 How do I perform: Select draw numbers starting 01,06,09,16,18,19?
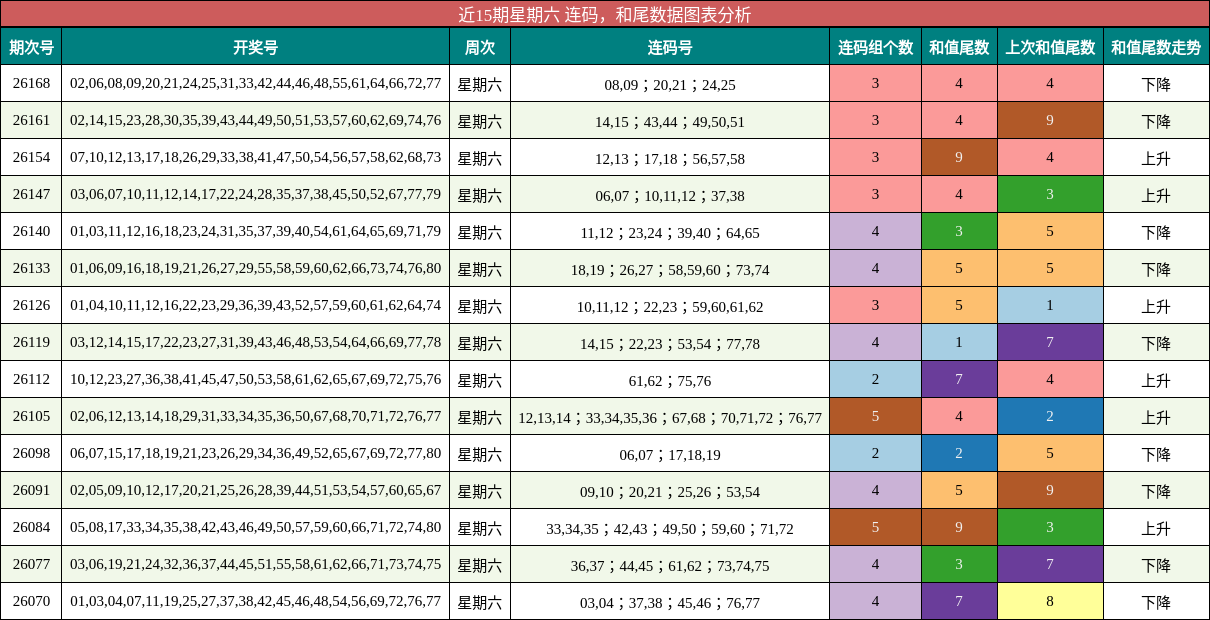[x=255, y=268]
